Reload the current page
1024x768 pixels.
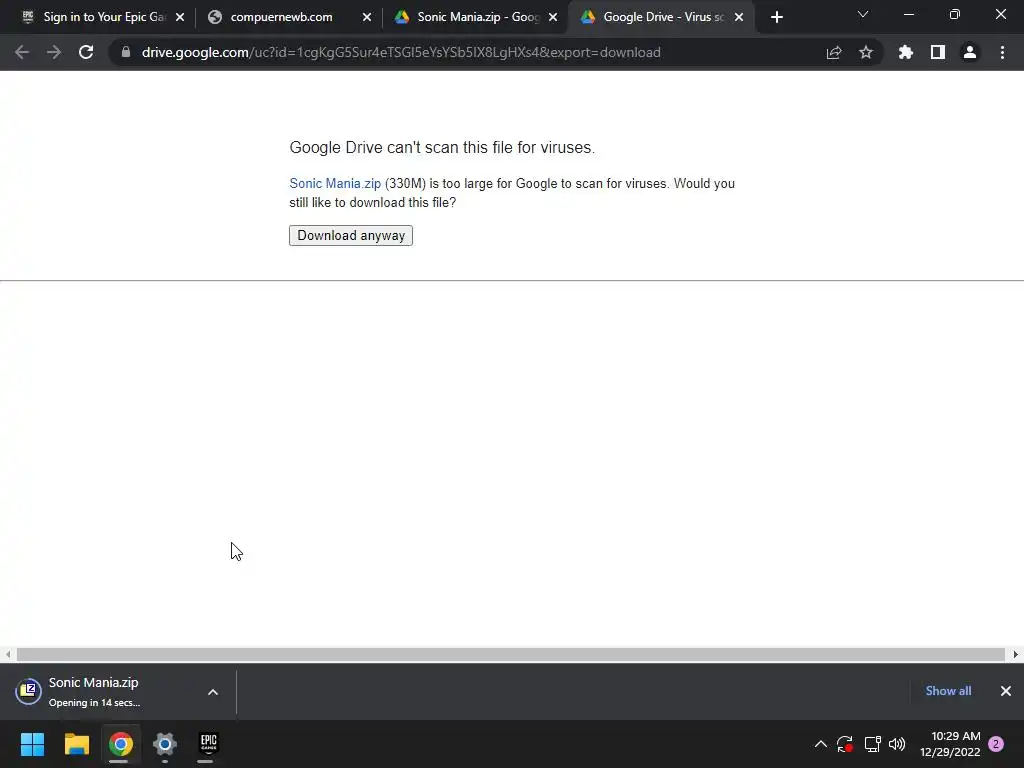coord(86,52)
